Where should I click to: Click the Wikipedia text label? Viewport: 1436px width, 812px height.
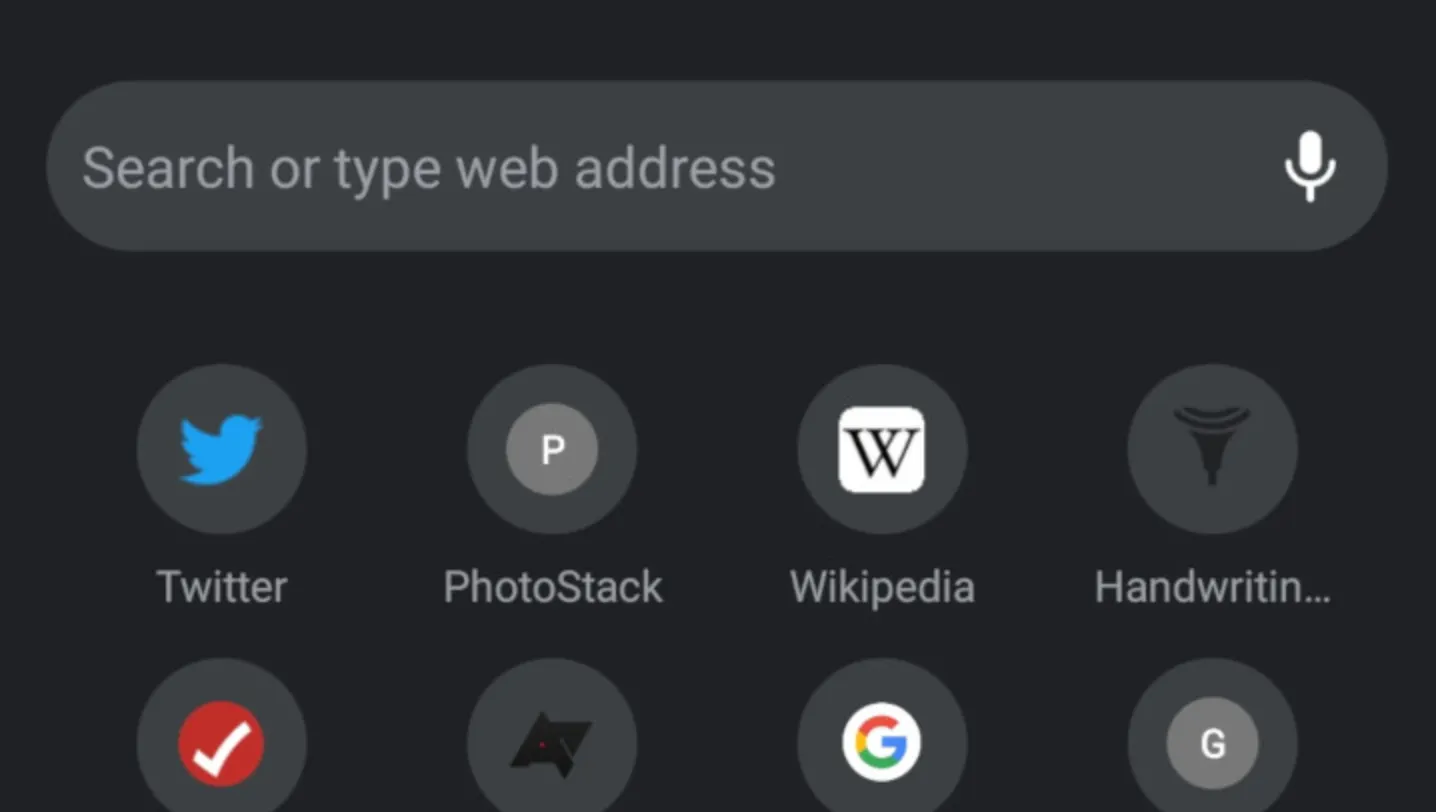[882, 587]
